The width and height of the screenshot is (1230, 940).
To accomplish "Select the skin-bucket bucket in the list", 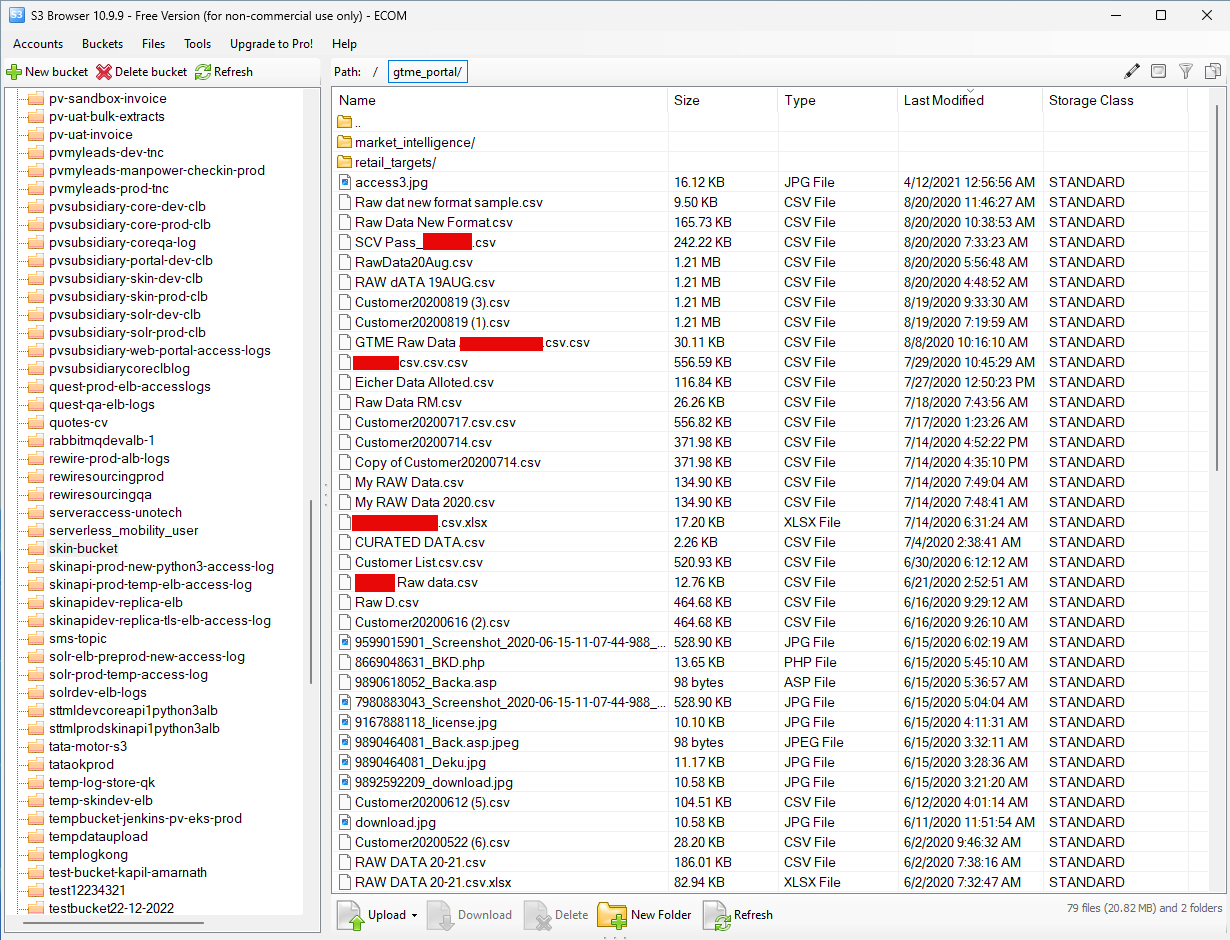I will 83,548.
